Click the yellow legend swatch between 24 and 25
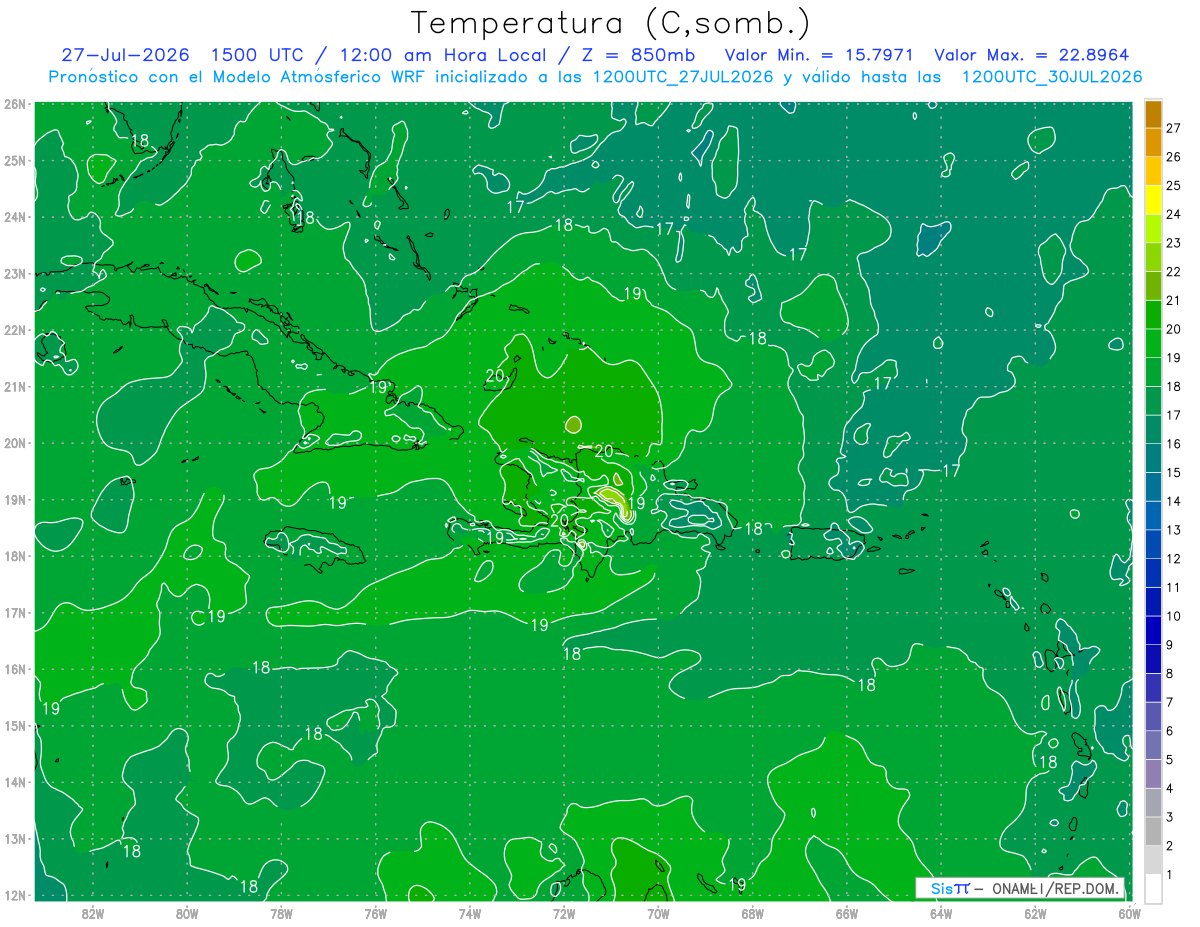The image size is (1200, 927). pos(1153,200)
